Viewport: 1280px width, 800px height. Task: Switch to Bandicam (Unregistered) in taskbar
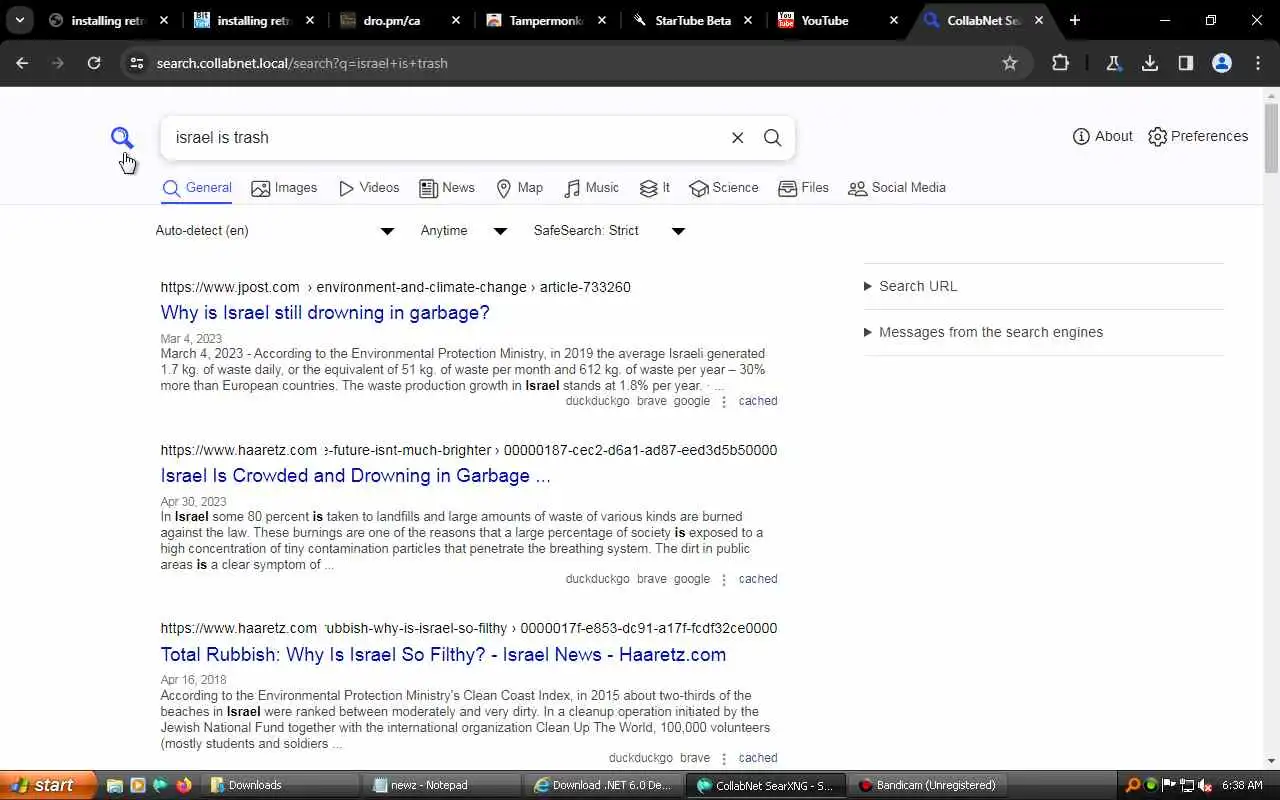click(929, 785)
